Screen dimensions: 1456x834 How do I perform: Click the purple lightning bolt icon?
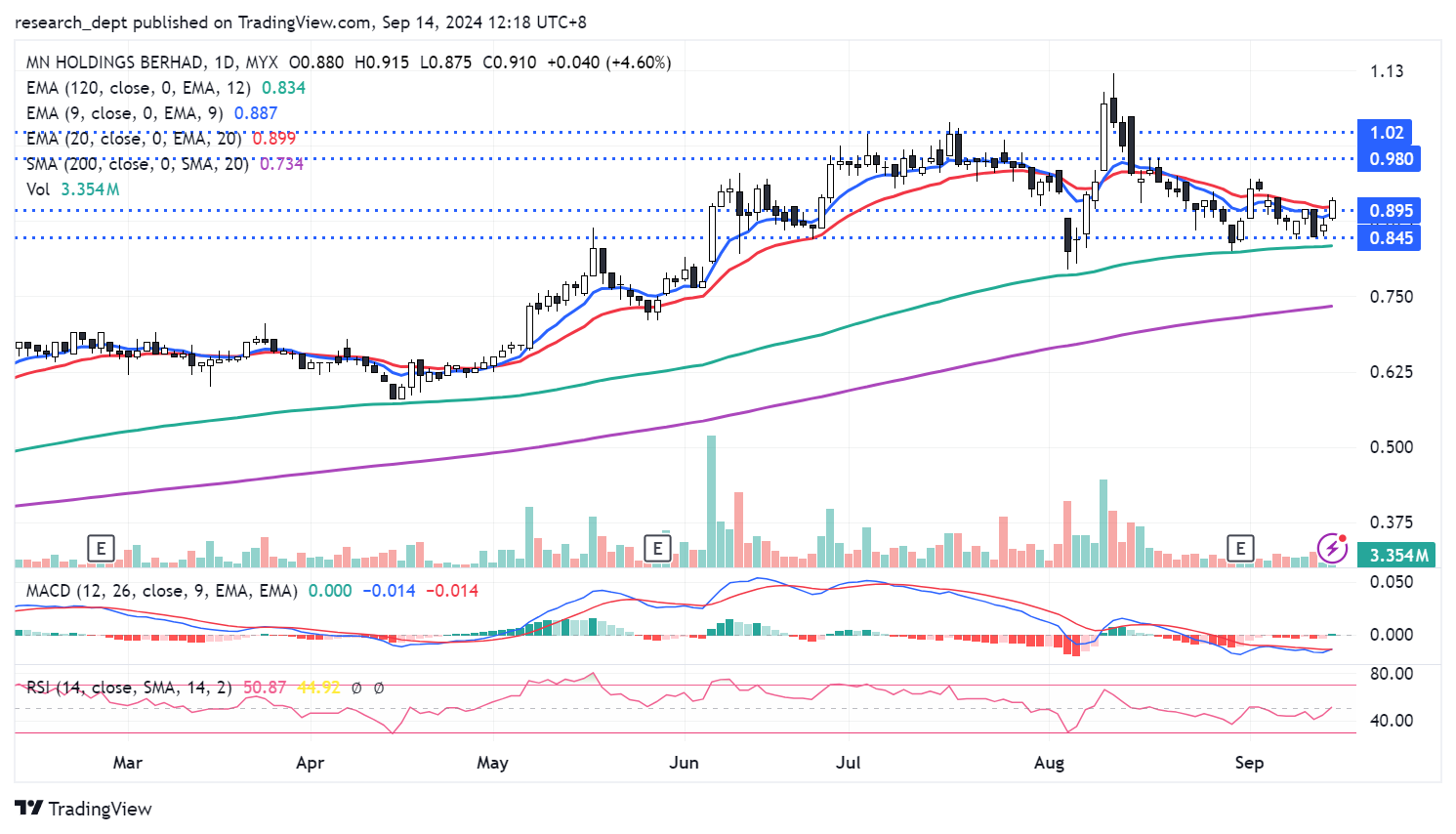(1332, 549)
